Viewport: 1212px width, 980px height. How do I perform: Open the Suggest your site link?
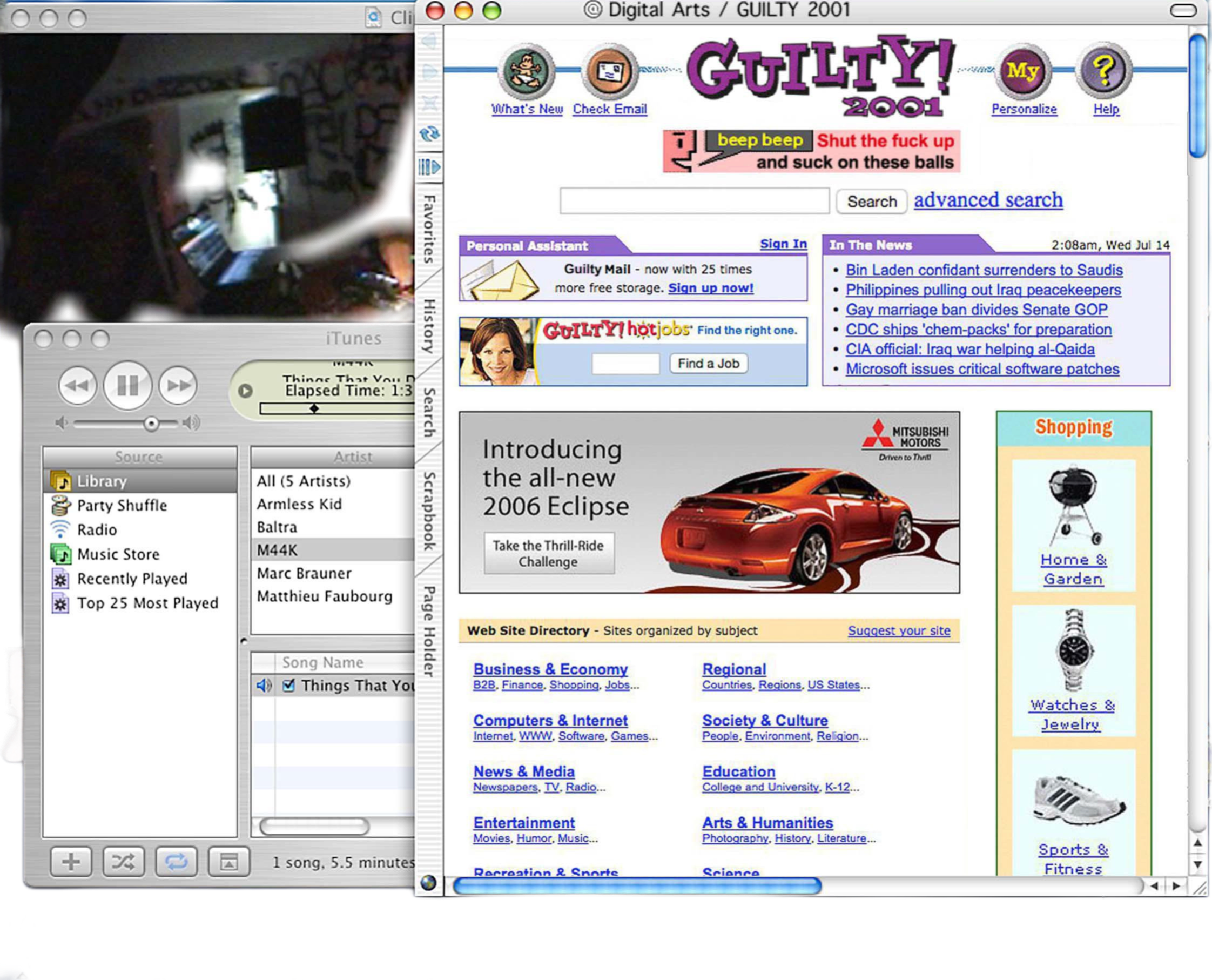tap(899, 630)
